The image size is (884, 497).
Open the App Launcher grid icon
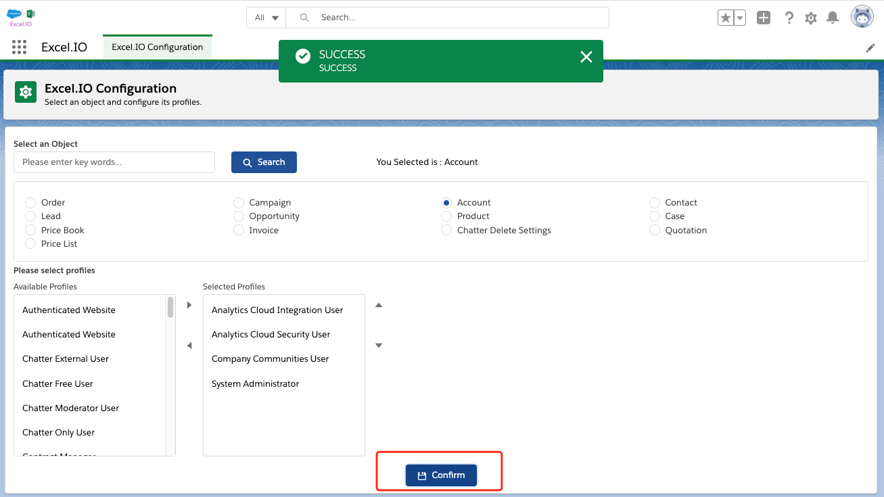19,47
